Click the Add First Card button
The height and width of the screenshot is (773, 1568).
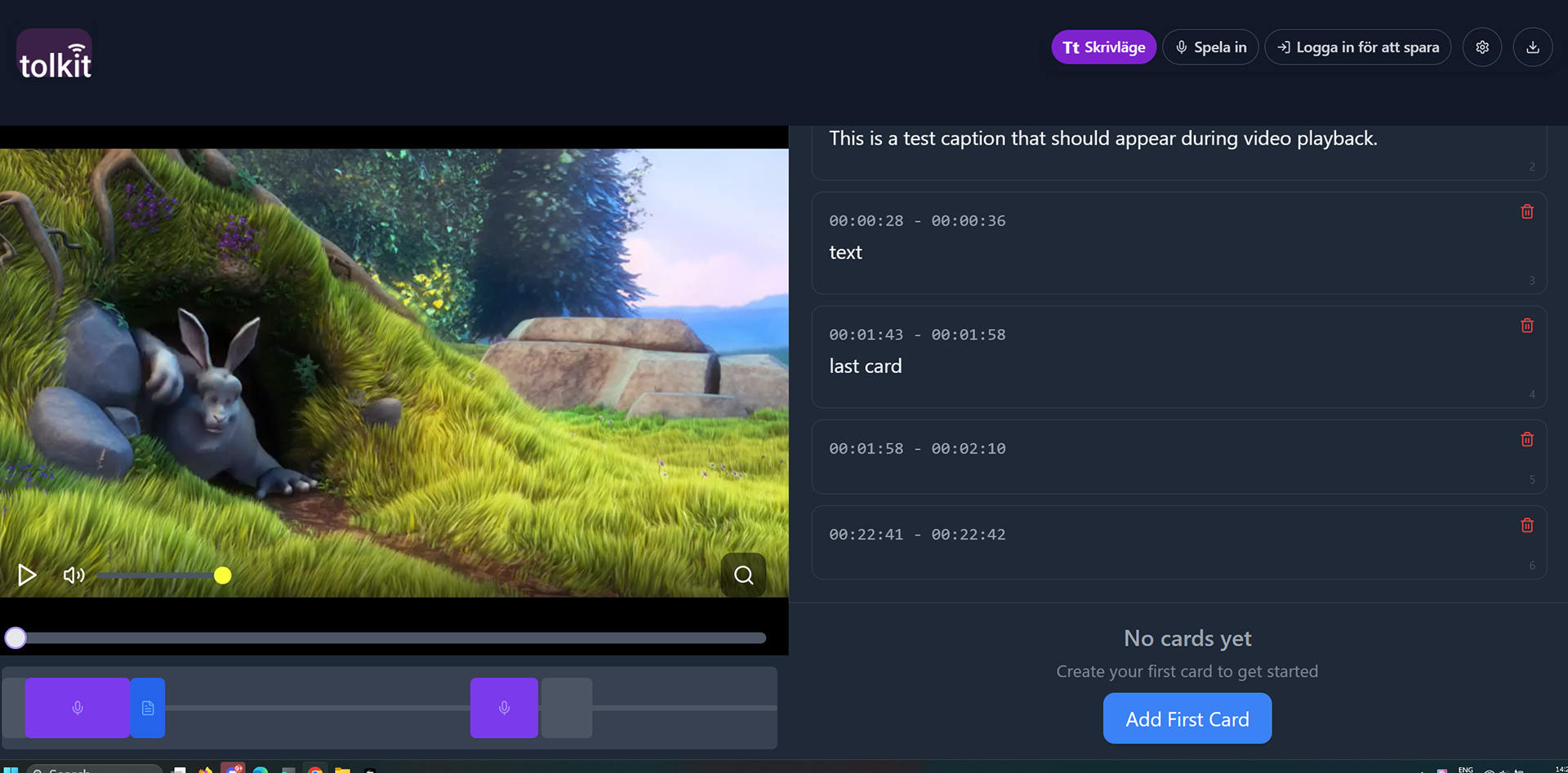point(1187,718)
